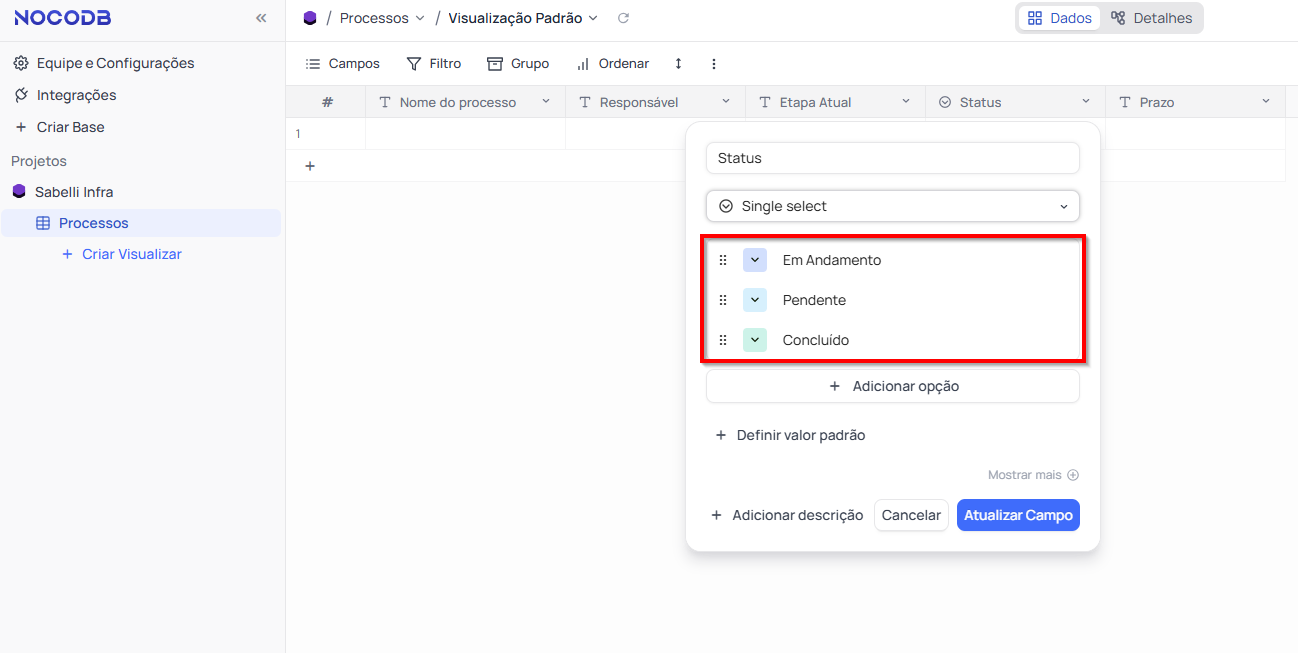Click the row height adjustment icon
The image size is (1298, 653).
coord(678,63)
